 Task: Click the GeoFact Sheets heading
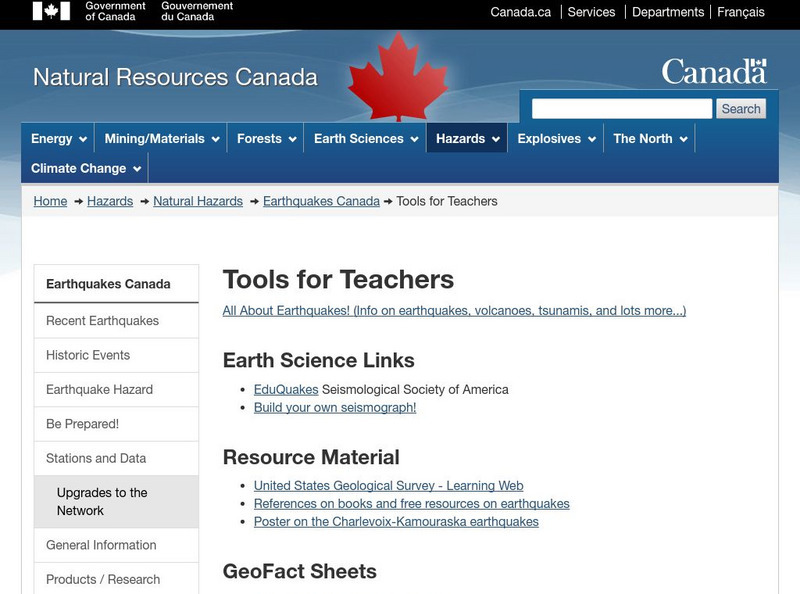300,571
